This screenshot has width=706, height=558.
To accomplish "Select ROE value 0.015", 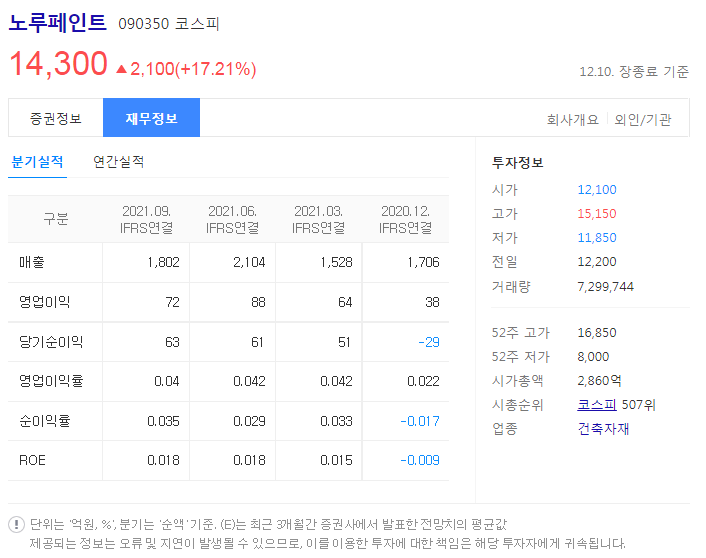I will (336, 460).
